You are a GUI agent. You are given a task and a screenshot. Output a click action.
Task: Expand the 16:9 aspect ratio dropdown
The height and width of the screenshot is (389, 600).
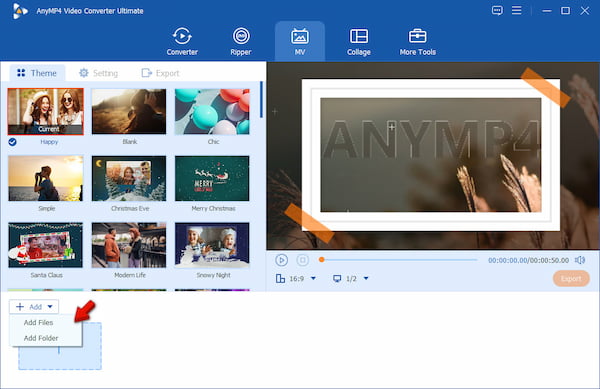click(x=313, y=278)
